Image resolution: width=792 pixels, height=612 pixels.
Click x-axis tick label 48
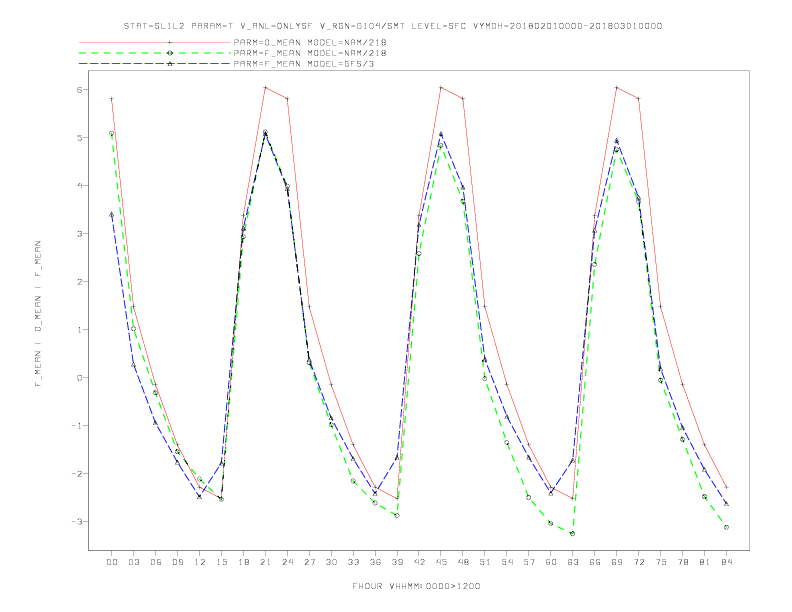[x=463, y=562]
